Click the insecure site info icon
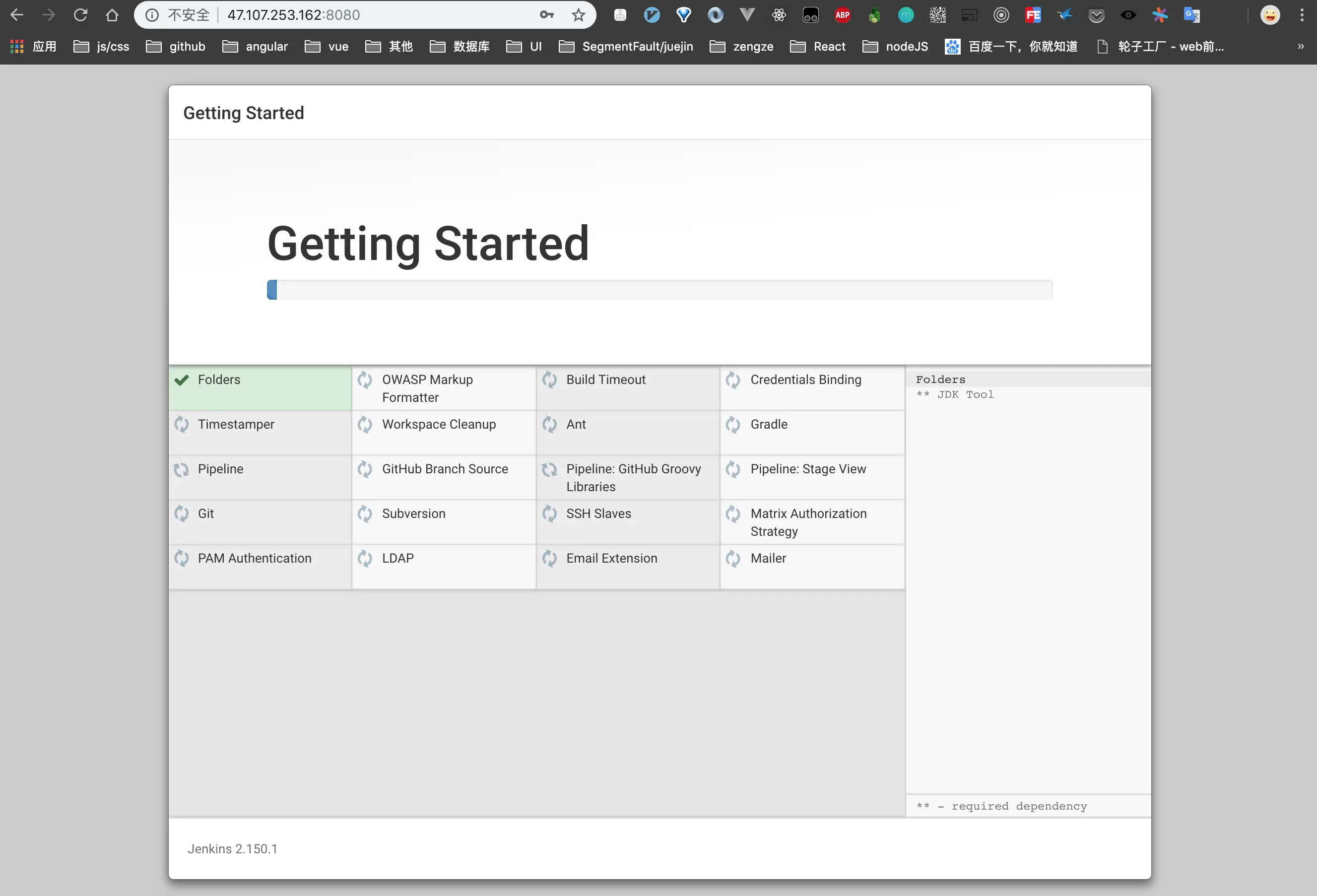 152,15
